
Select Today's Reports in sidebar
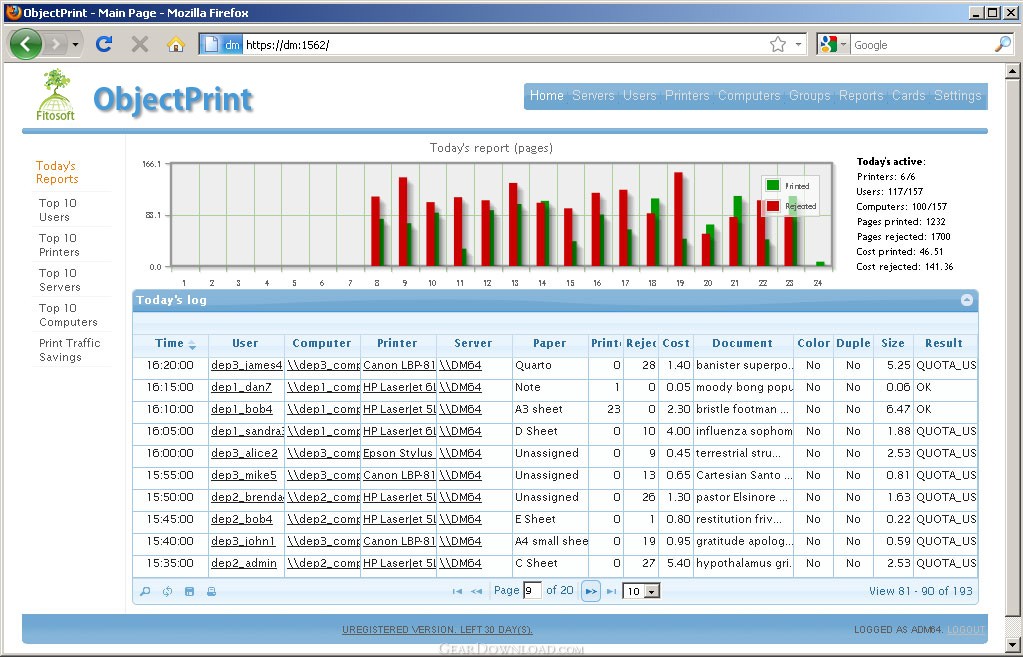(x=57, y=172)
